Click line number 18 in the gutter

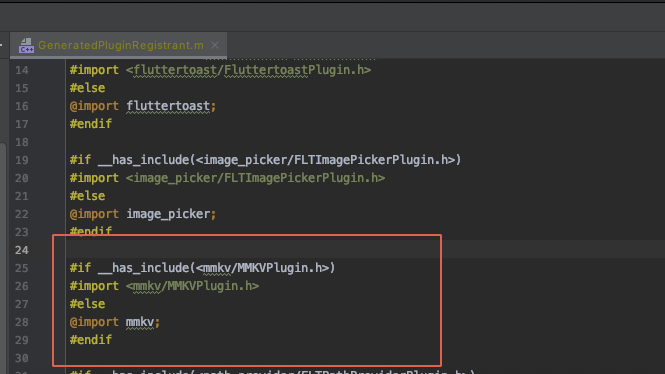click(x=22, y=142)
